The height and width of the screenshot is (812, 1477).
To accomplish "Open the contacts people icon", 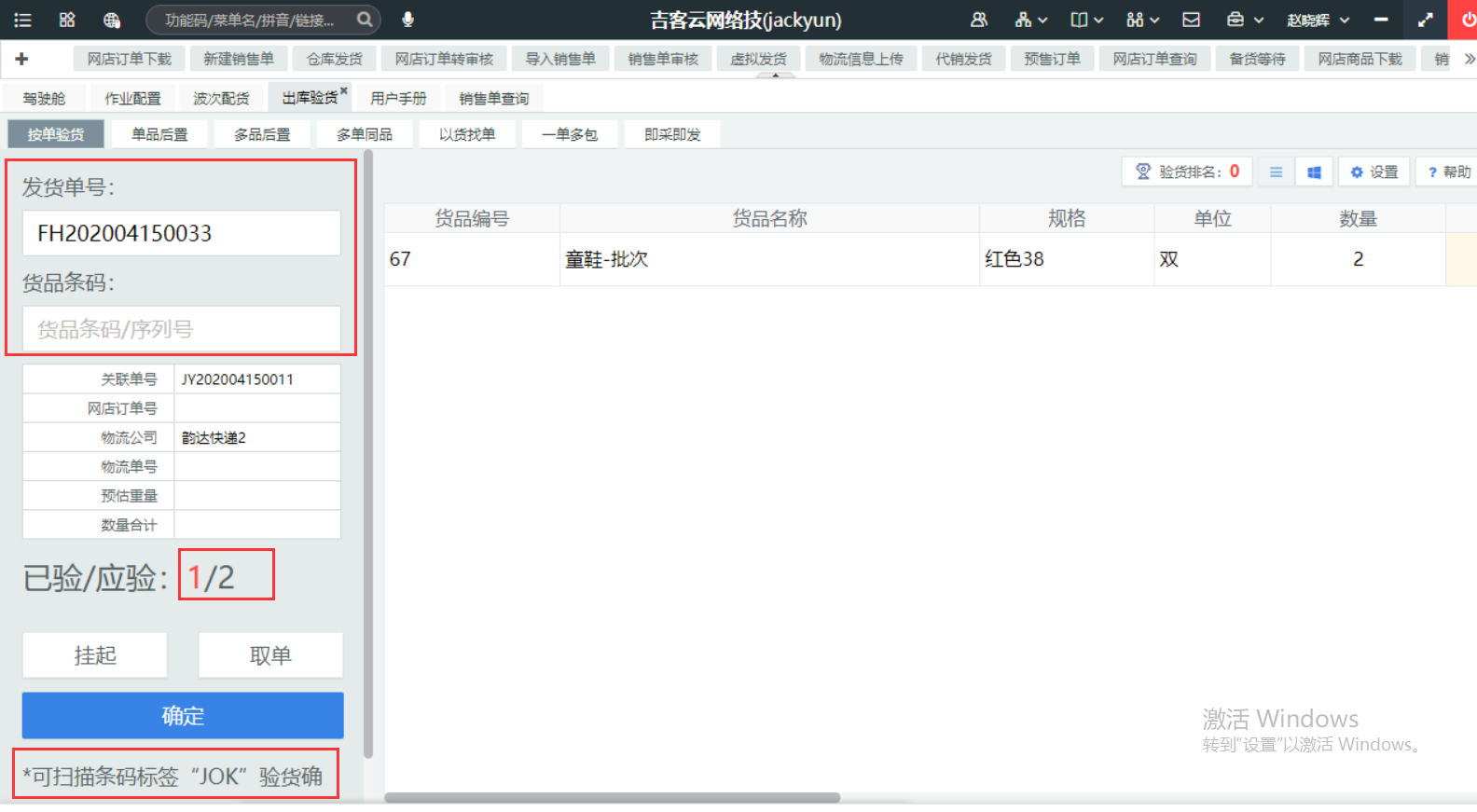I will [979, 20].
